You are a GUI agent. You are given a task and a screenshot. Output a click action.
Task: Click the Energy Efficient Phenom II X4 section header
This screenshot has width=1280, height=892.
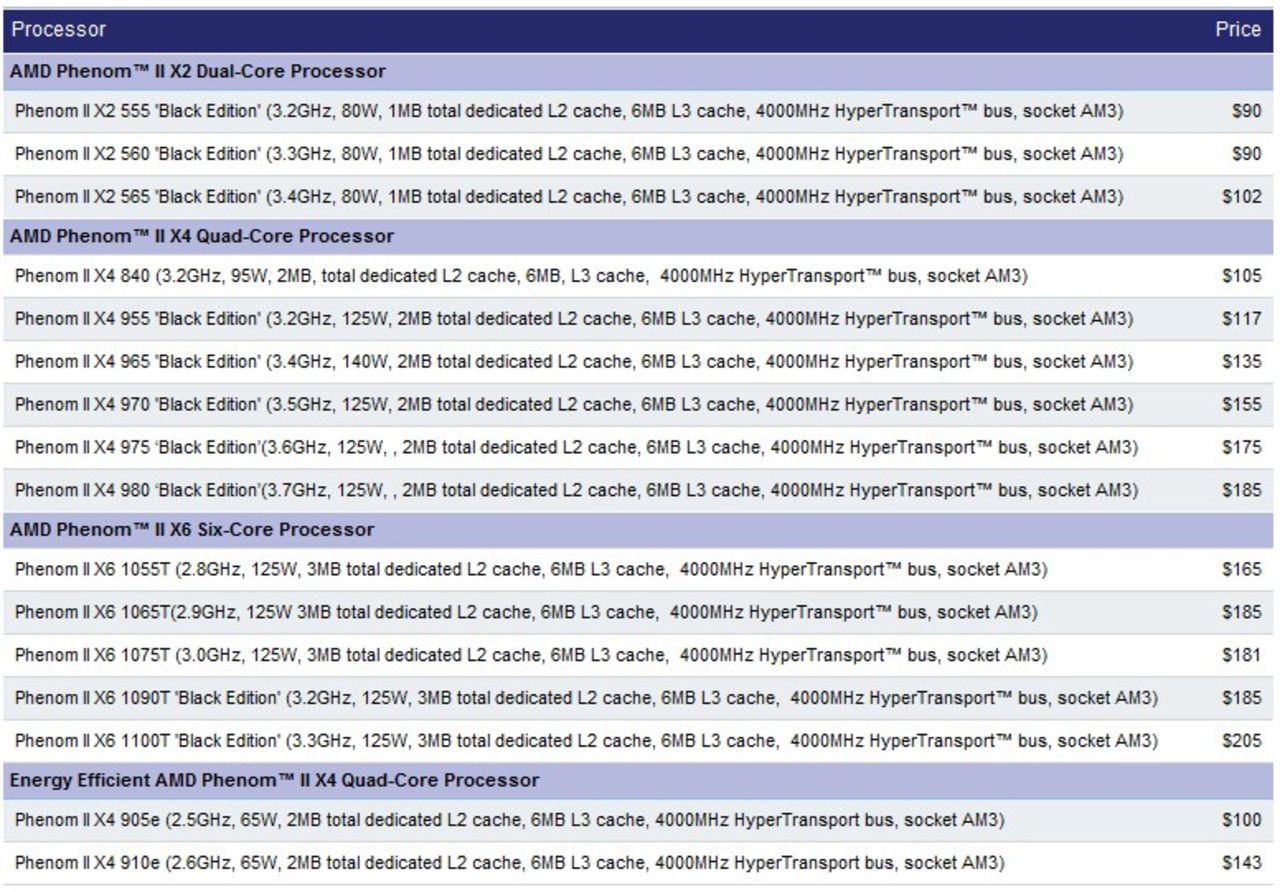275,780
